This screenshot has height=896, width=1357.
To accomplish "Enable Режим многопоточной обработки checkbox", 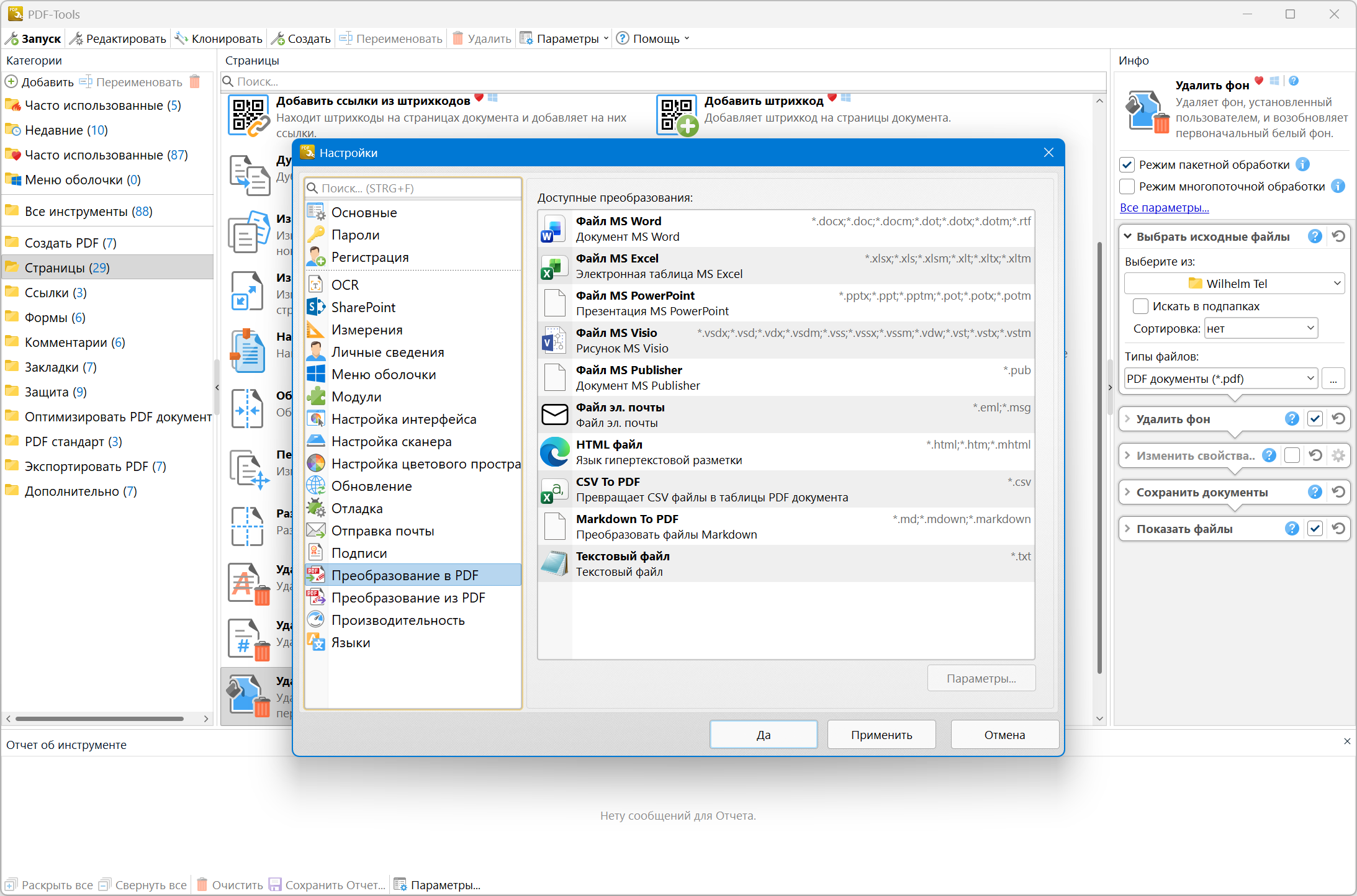I will 1127,186.
